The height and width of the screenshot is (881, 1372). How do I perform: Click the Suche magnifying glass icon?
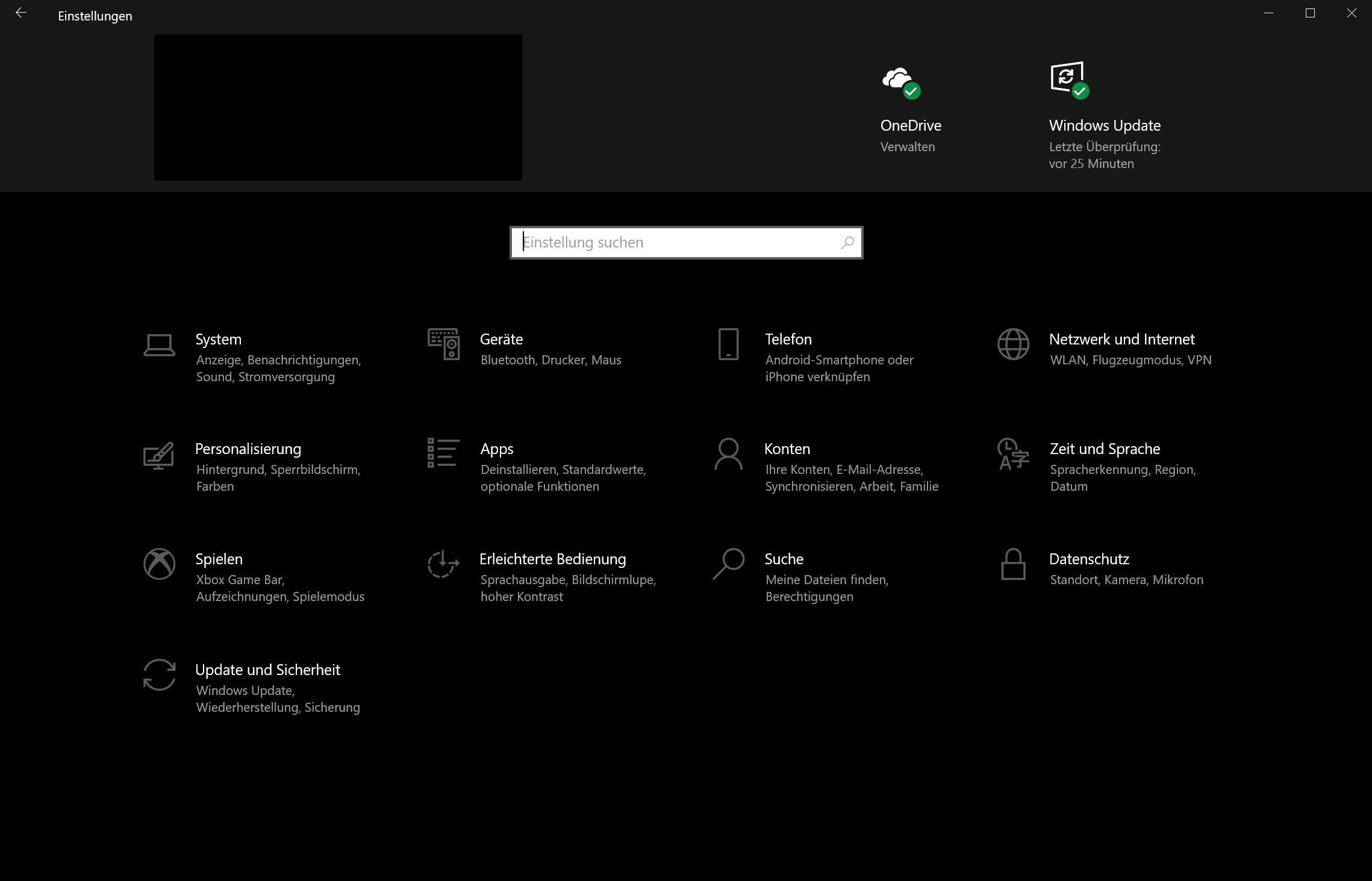[728, 564]
